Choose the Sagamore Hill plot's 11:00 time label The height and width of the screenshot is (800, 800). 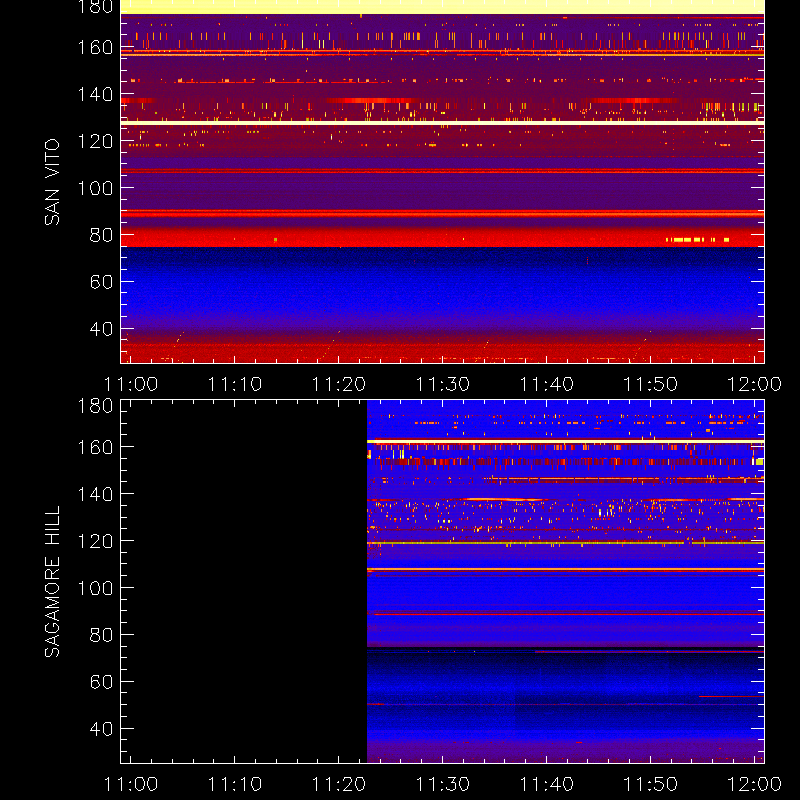pyautogui.click(x=131, y=784)
